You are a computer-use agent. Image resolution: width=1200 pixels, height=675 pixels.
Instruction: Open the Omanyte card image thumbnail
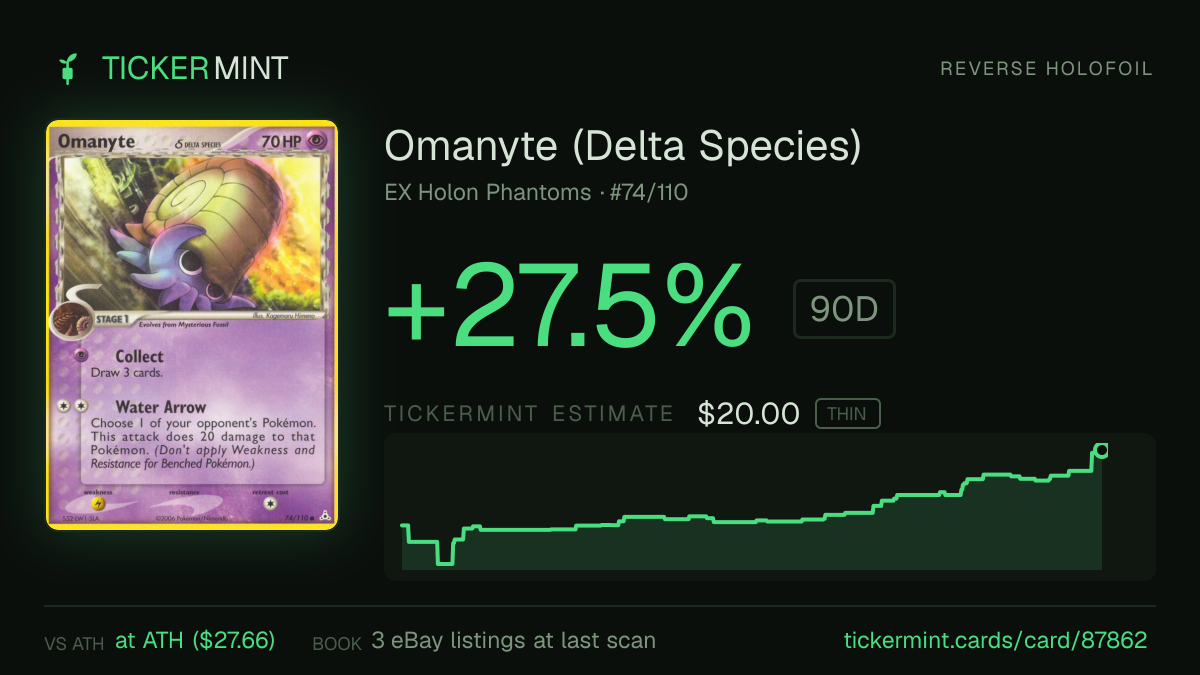(192, 325)
